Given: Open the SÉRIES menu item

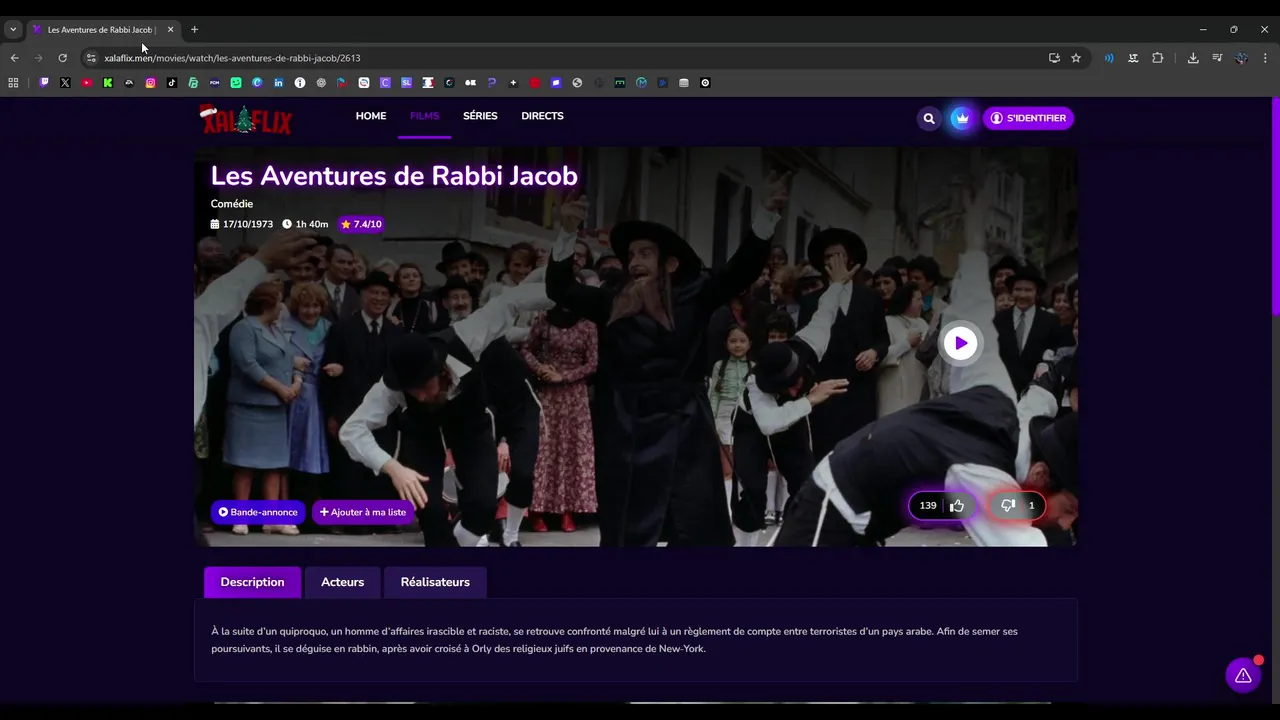Looking at the screenshot, I should tap(480, 116).
